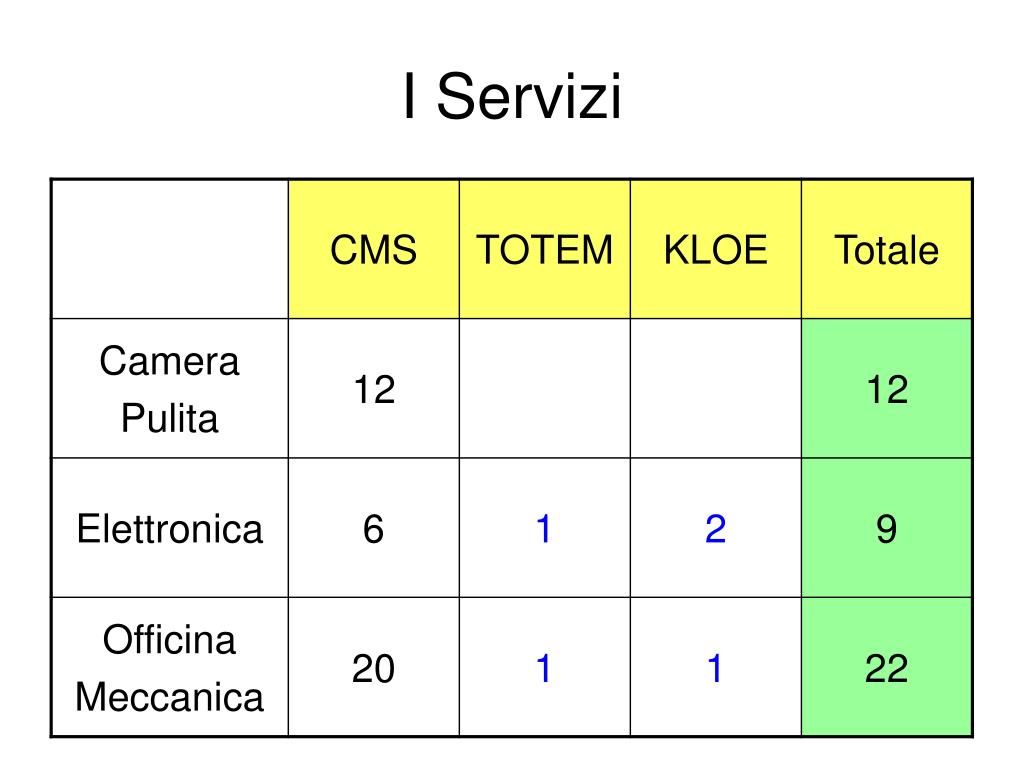Select the KLOE column header
Image resolution: width=1024 pixels, height=768 pixels.
tap(716, 249)
